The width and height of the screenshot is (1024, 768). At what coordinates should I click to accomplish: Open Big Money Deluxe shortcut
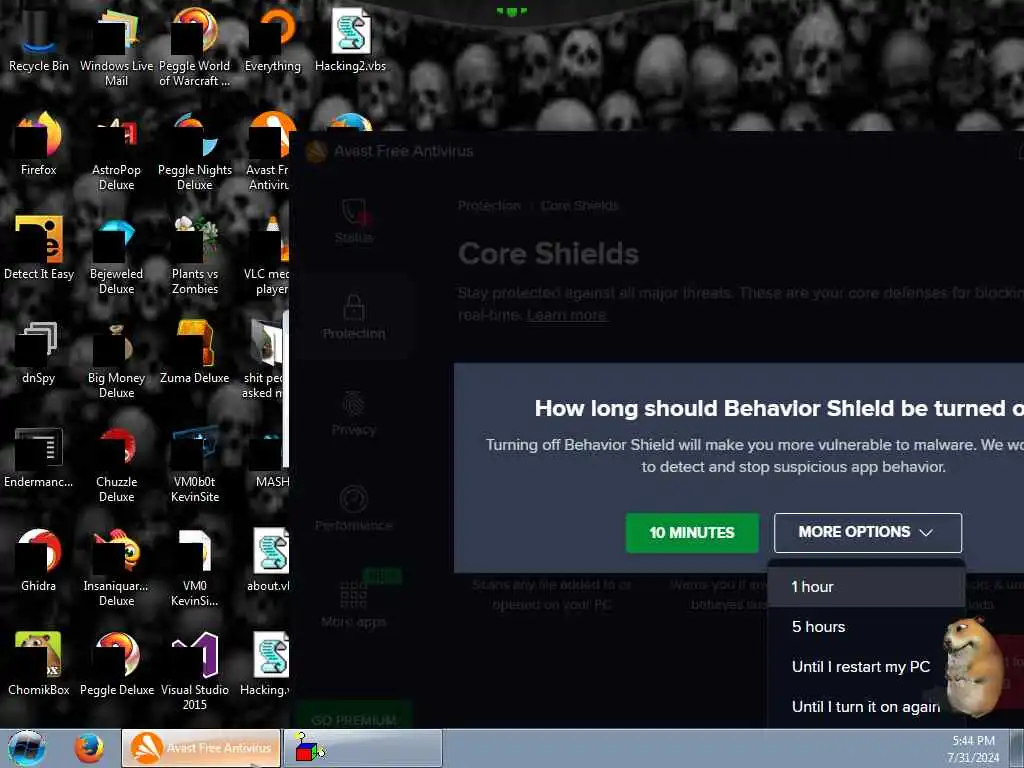tap(116, 358)
